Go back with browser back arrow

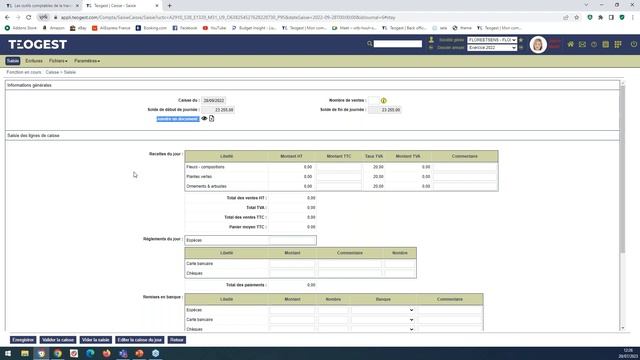(x=7, y=18)
